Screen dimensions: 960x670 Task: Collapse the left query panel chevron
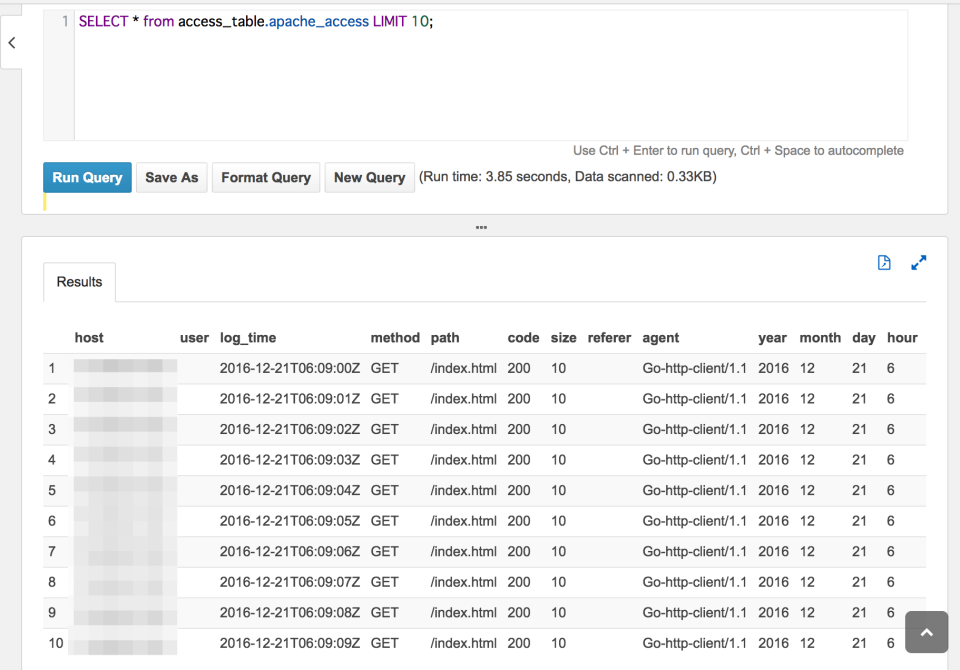pyautogui.click(x=12, y=42)
